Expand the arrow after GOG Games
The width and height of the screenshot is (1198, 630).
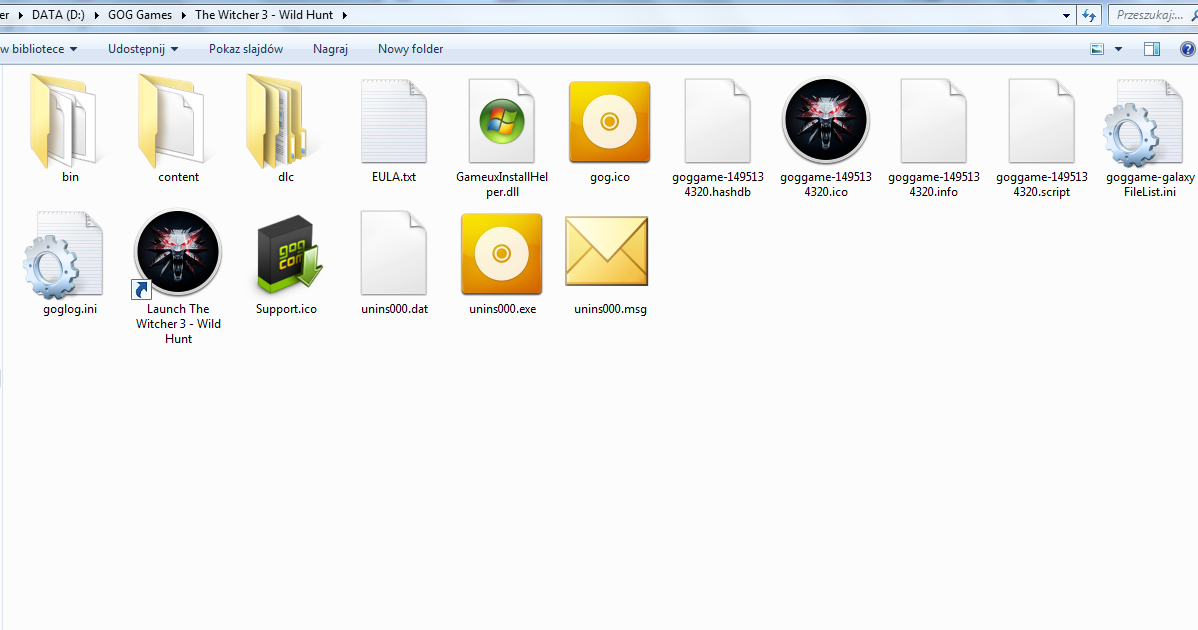pyautogui.click(x=184, y=15)
